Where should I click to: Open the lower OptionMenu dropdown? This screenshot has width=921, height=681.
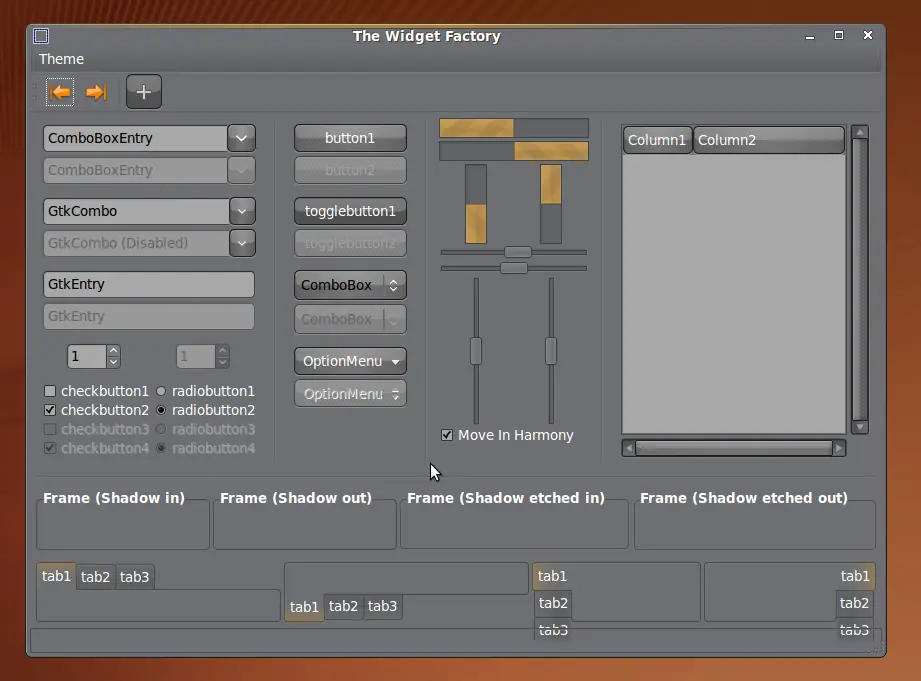tap(350, 394)
